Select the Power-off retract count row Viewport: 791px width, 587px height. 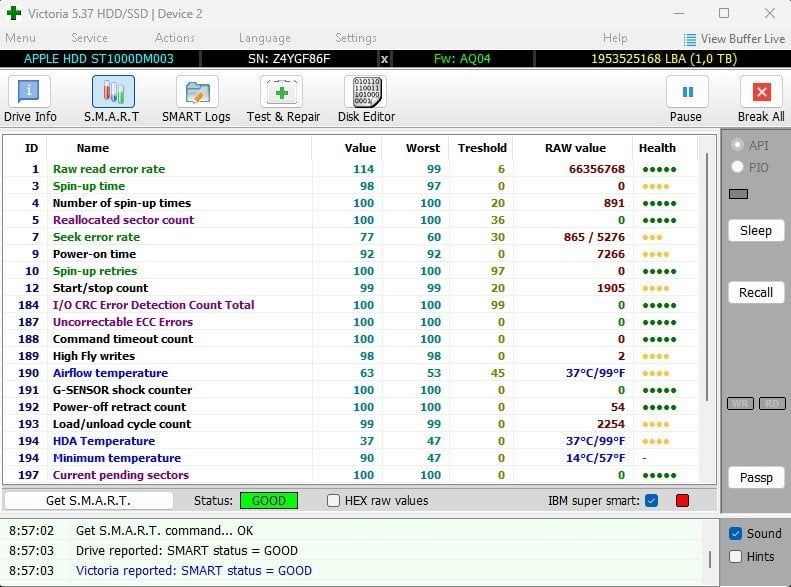pyautogui.click(x=351, y=407)
